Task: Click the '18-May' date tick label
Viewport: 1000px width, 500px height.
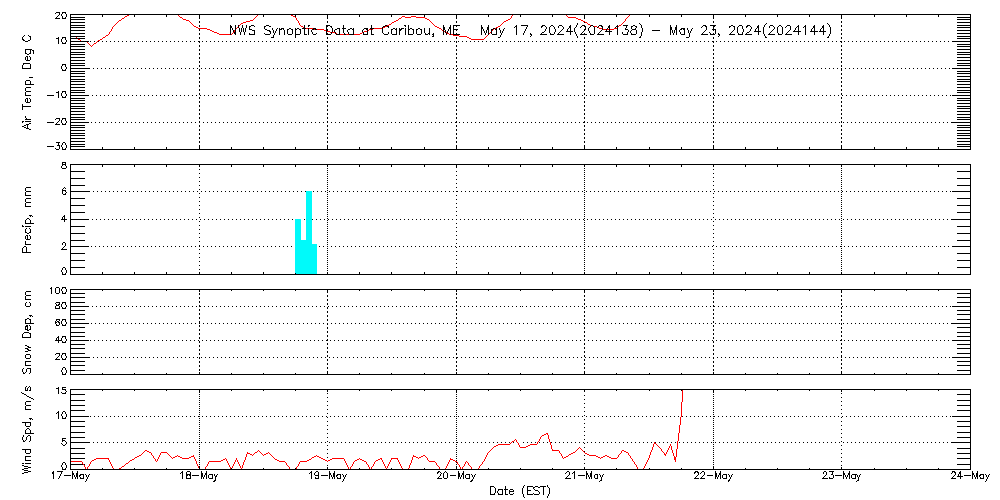Action: [200, 476]
